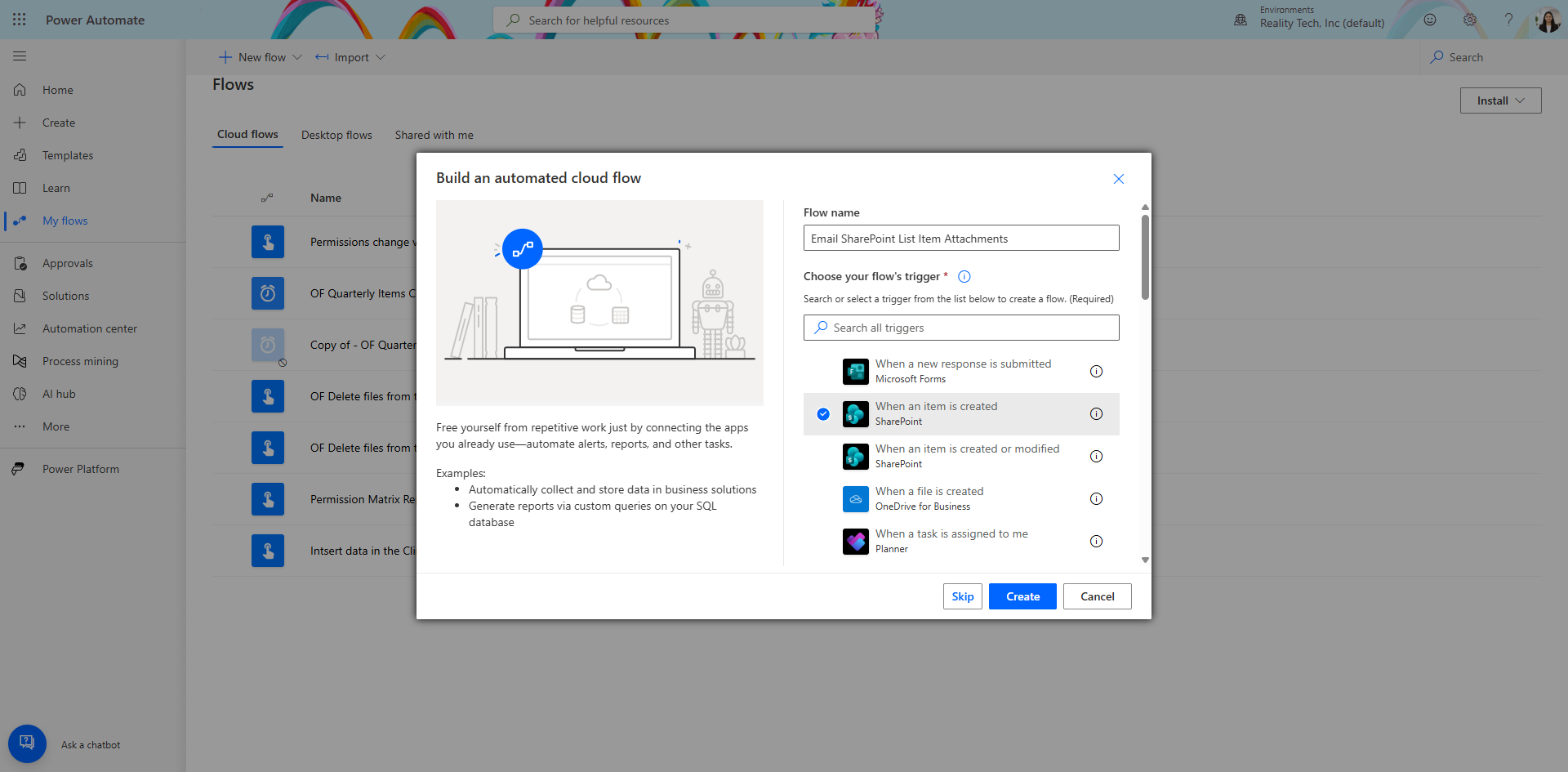Image resolution: width=1568 pixels, height=772 pixels.
Task: Select When a task is assigned to me
Action: click(961, 542)
